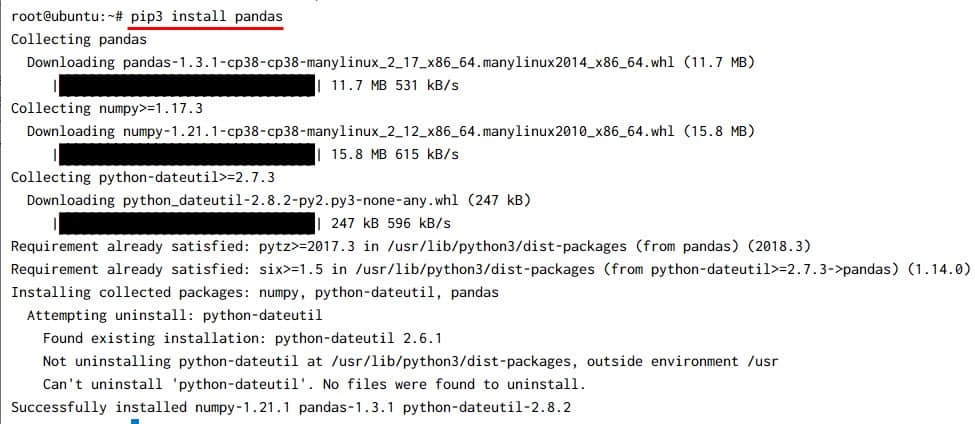Viewport: 975px width, 424px height.
Task: Click the "Found existing installation" line
Action: [x=242, y=338]
